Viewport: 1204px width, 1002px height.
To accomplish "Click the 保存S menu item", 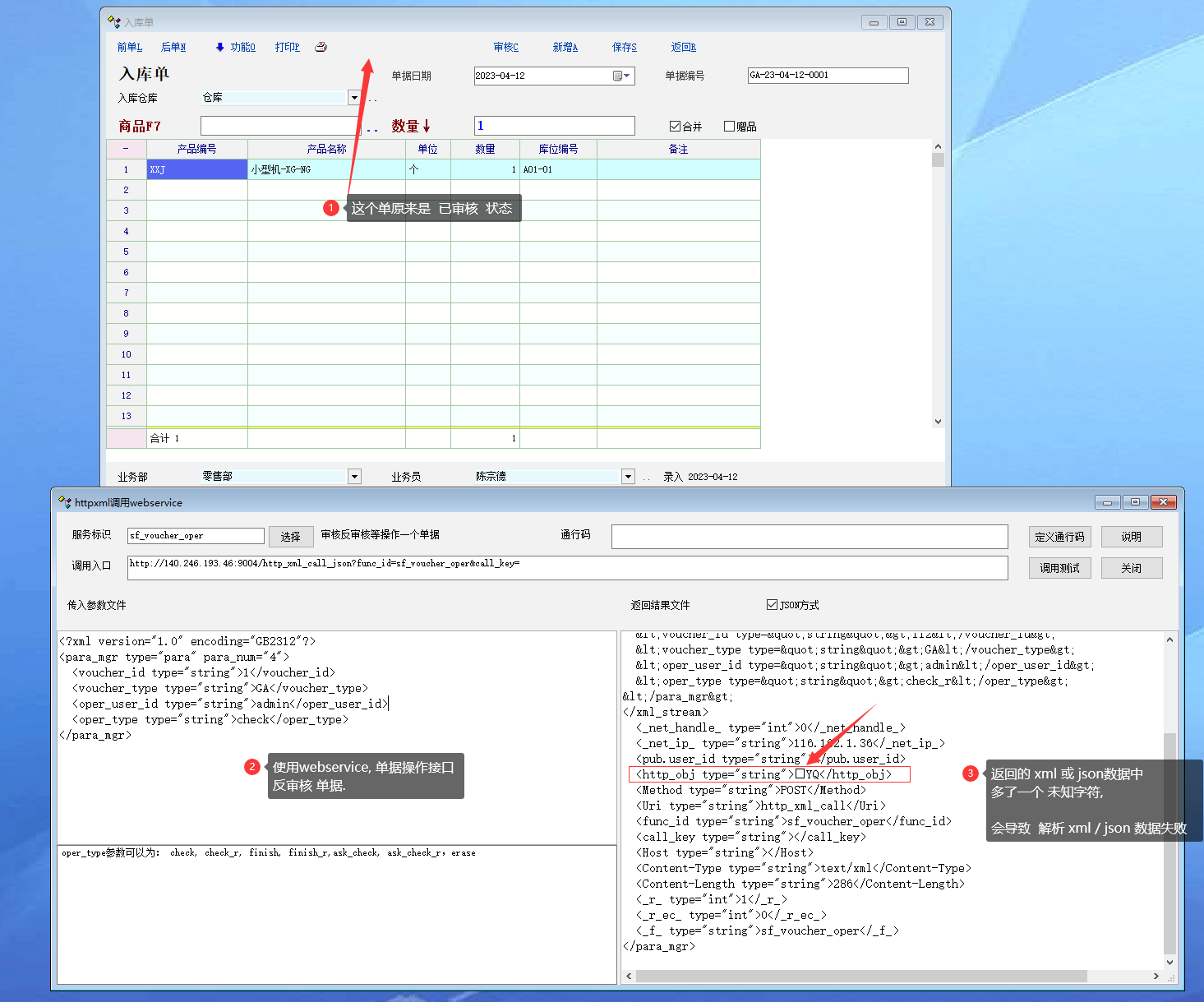I will click(x=624, y=47).
